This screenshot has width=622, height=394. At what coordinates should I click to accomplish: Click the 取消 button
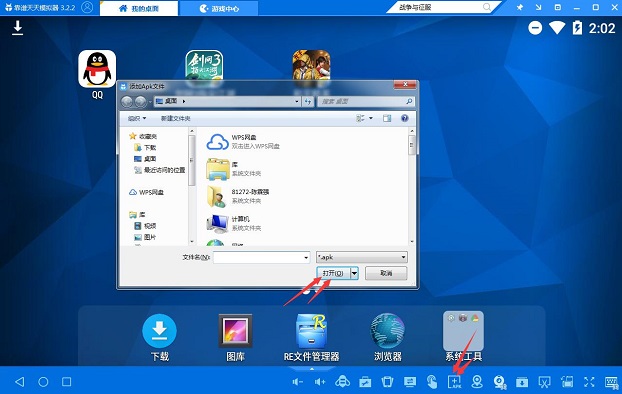pos(386,273)
